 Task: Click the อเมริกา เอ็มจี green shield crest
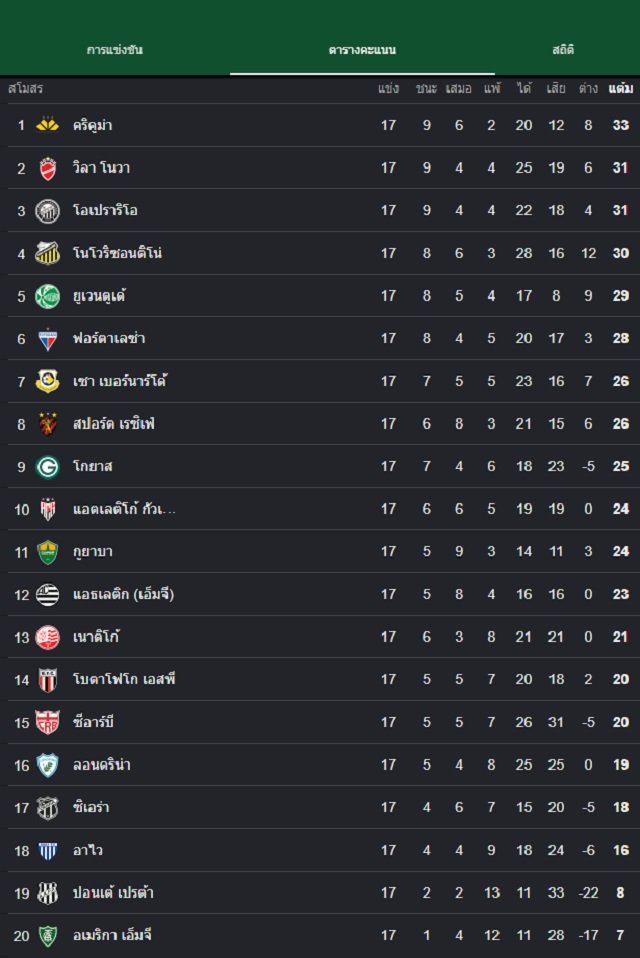[47, 935]
